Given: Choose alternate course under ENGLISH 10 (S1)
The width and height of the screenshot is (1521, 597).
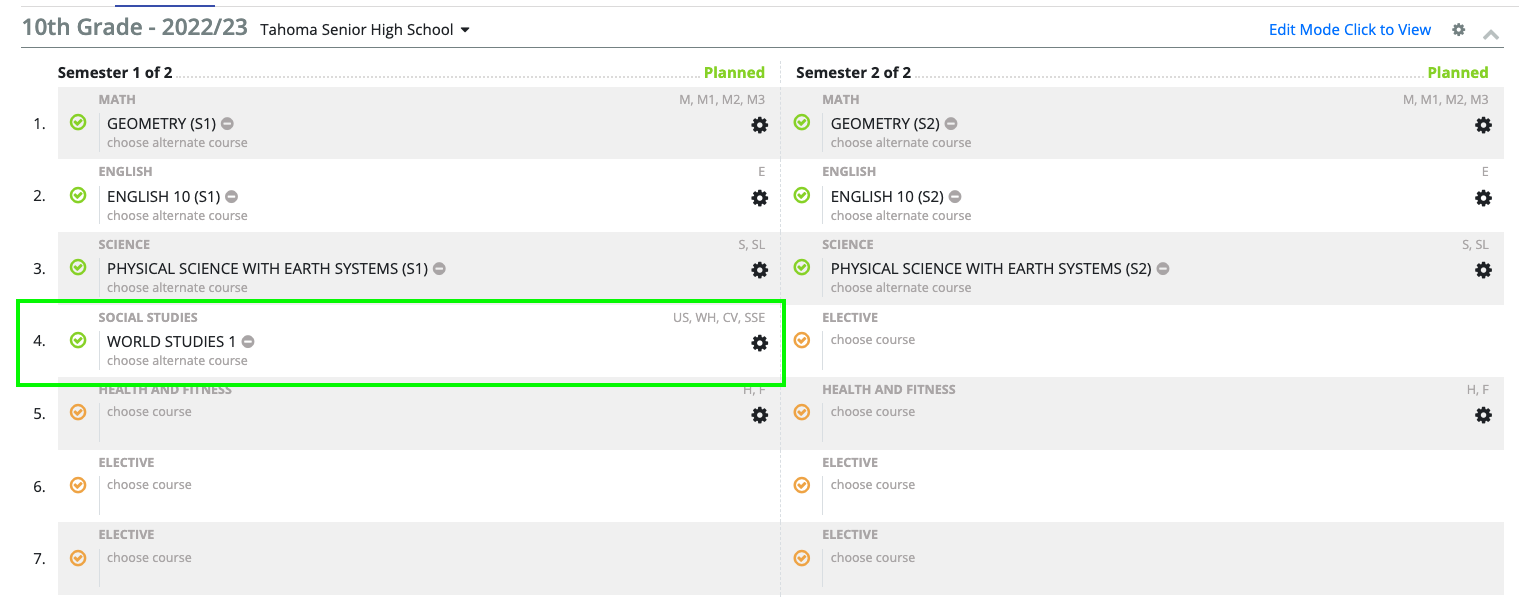Looking at the screenshot, I should [x=177, y=216].
